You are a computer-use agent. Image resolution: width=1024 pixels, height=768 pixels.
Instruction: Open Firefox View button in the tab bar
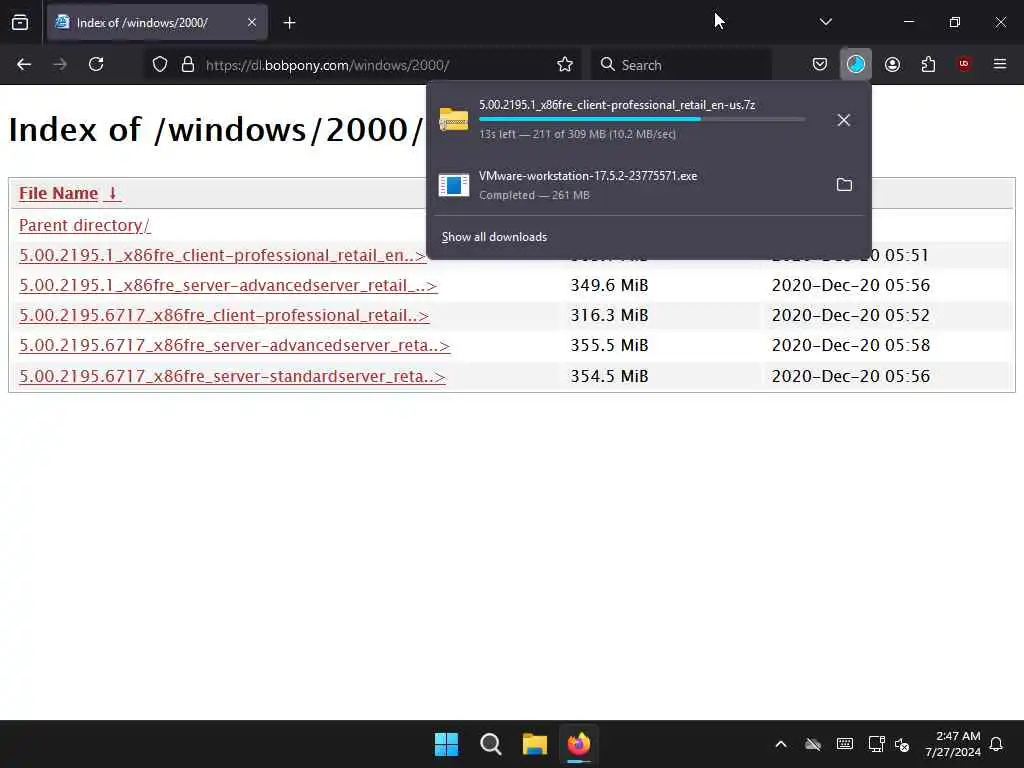[20, 23]
